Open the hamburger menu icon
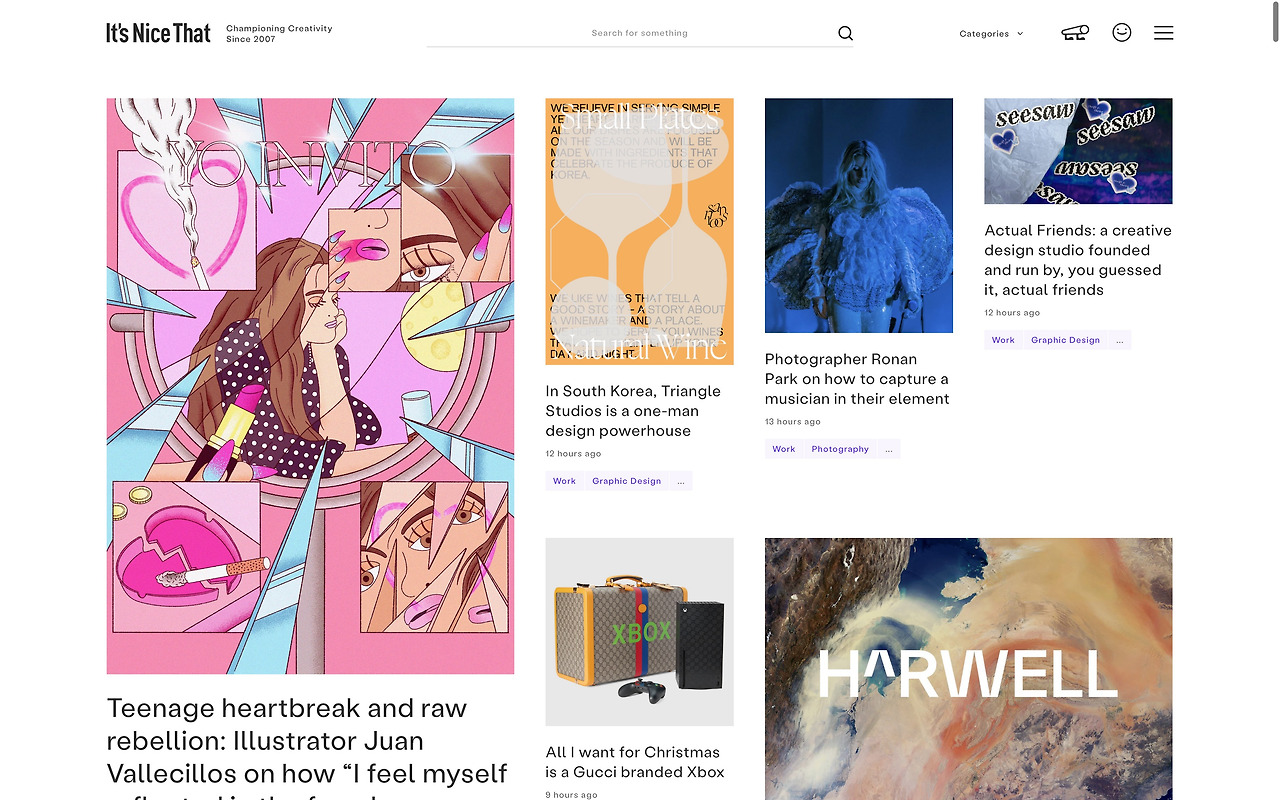The image size is (1280, 800). 1163,33
